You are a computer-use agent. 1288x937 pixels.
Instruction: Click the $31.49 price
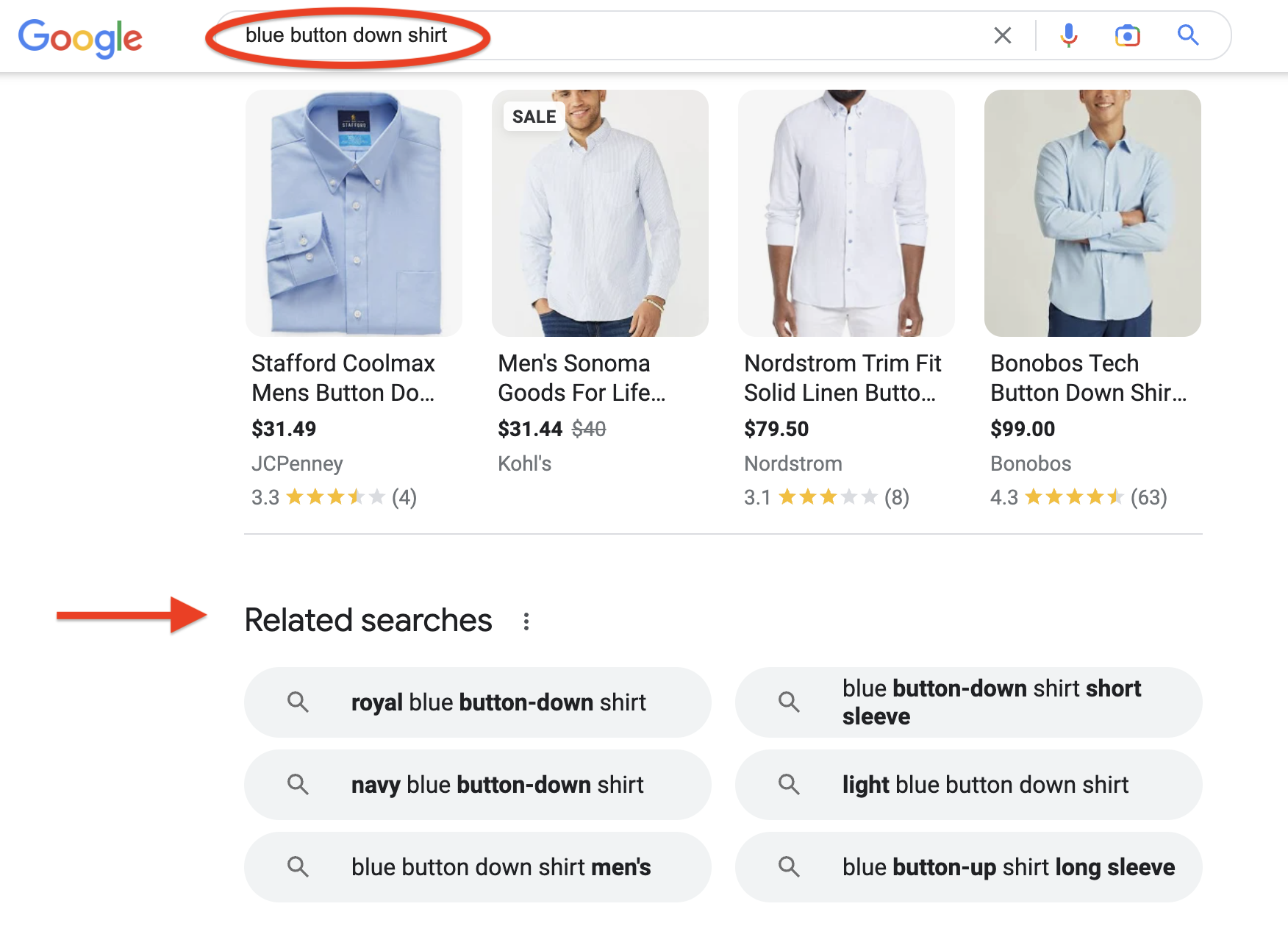click(284, 429)
